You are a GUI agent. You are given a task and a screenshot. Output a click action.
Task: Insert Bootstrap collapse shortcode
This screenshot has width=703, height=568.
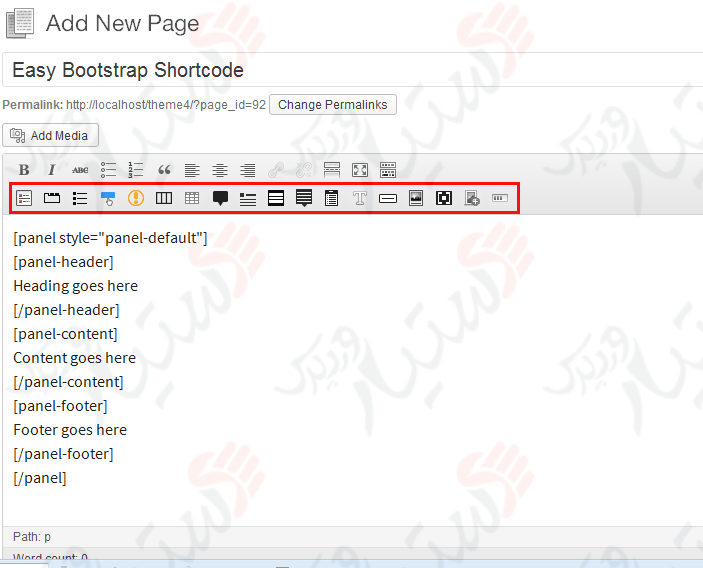click(x=24, y=198)
